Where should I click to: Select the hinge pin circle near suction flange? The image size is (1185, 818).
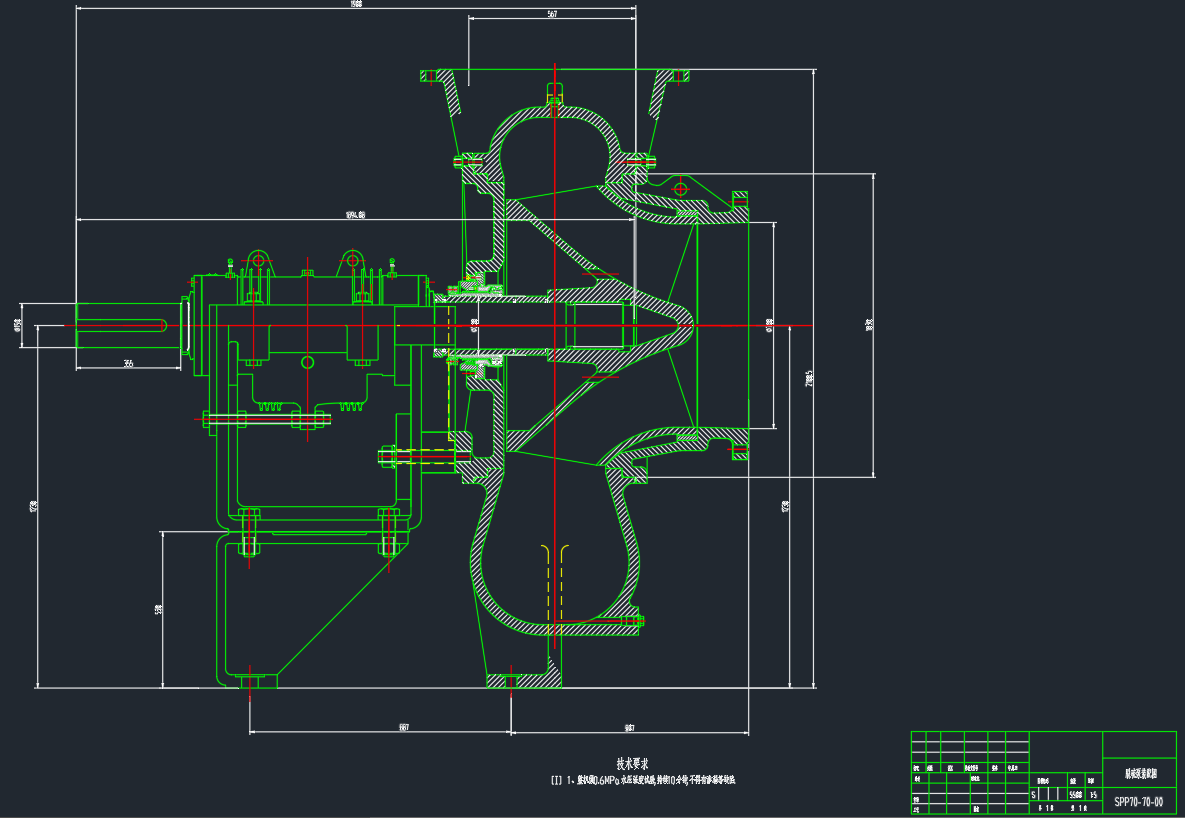[x=681, y=188]
